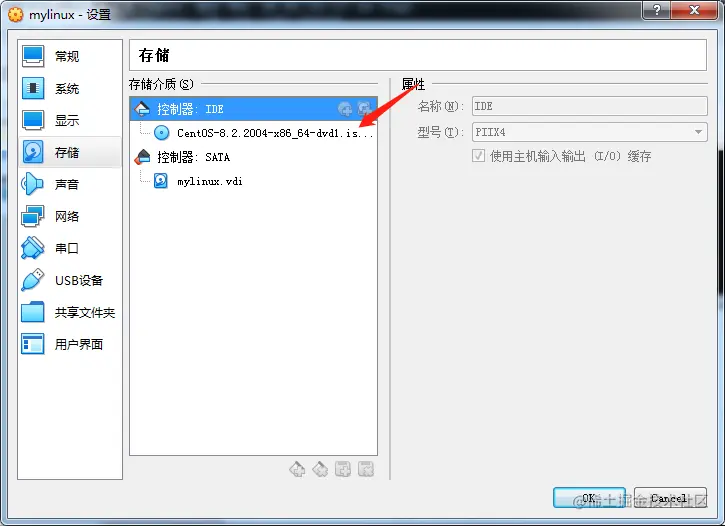The image size is (725, 526).
Task: Click the 名称 name input field
Action: click(590, 106)
